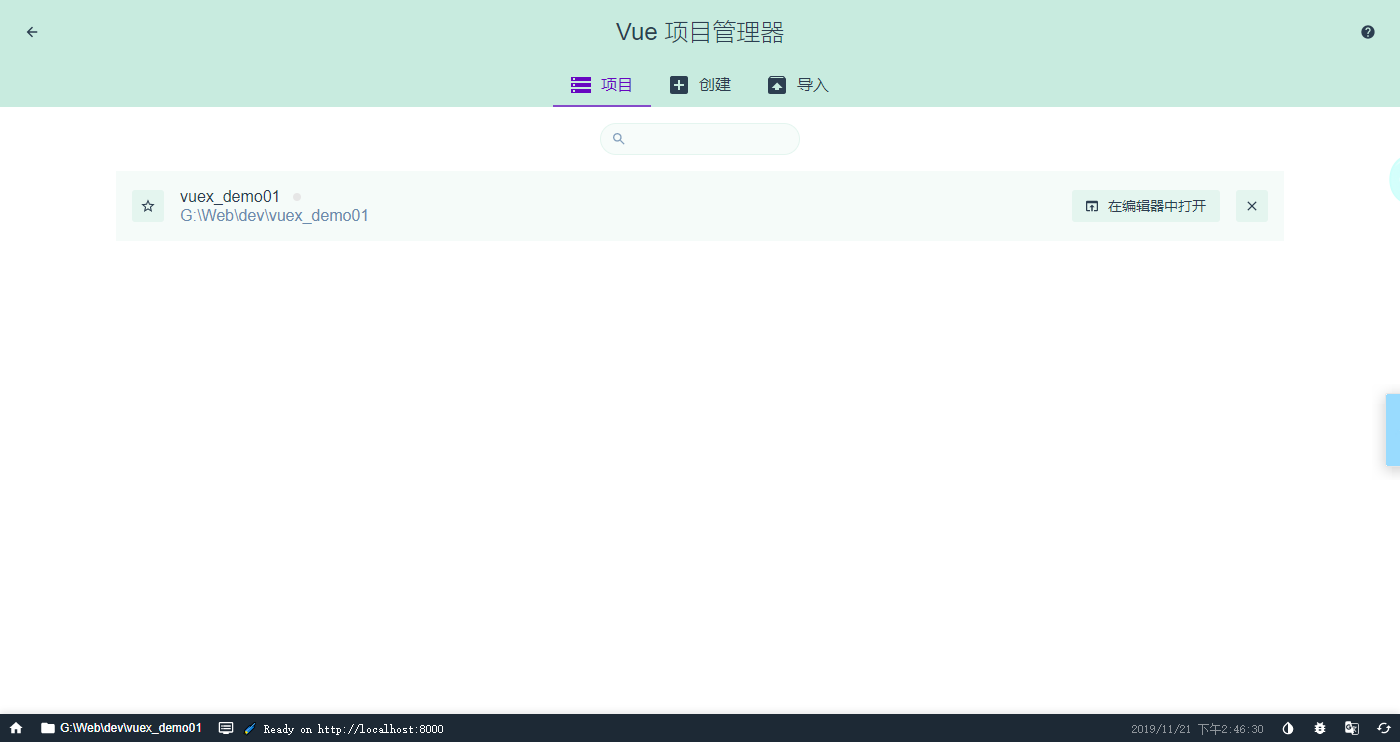1400x742 pixels.
Task: Click the bug report icon
Action: point(1320,729)
